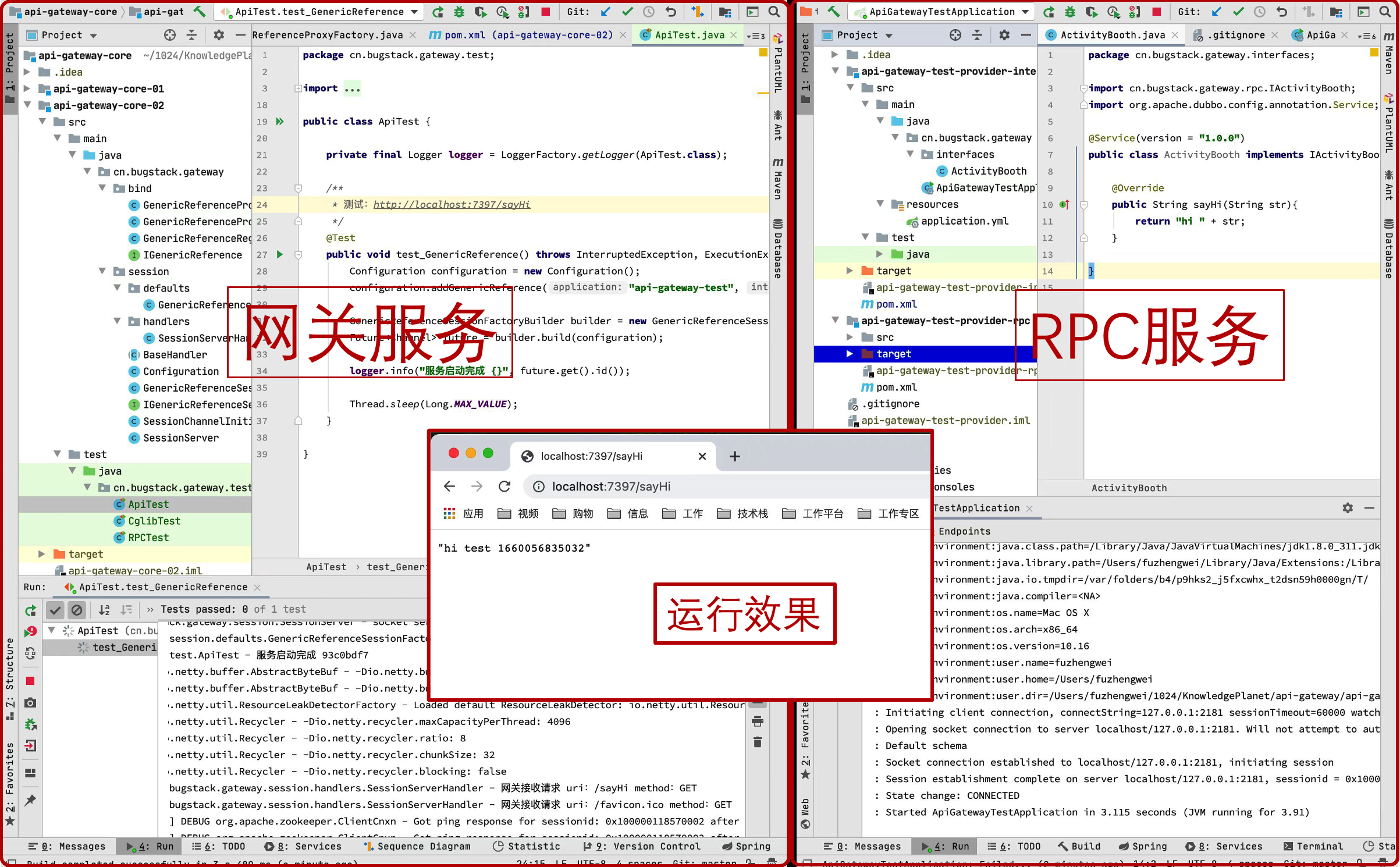The width and height of the screenshot is (1400, 867).
Task: Click the localhost:7397/sayHi link in comment
Action: coord(452,204)
